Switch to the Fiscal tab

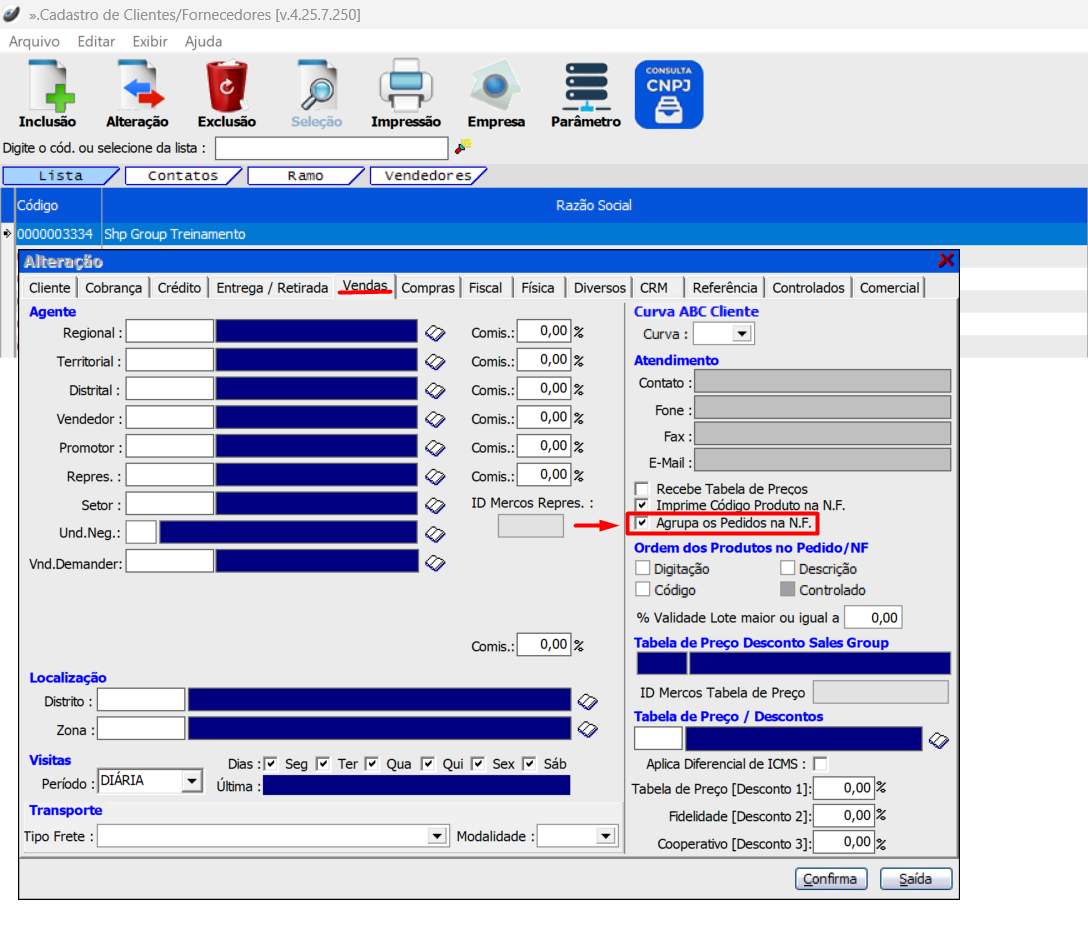(x=485, y=288)
